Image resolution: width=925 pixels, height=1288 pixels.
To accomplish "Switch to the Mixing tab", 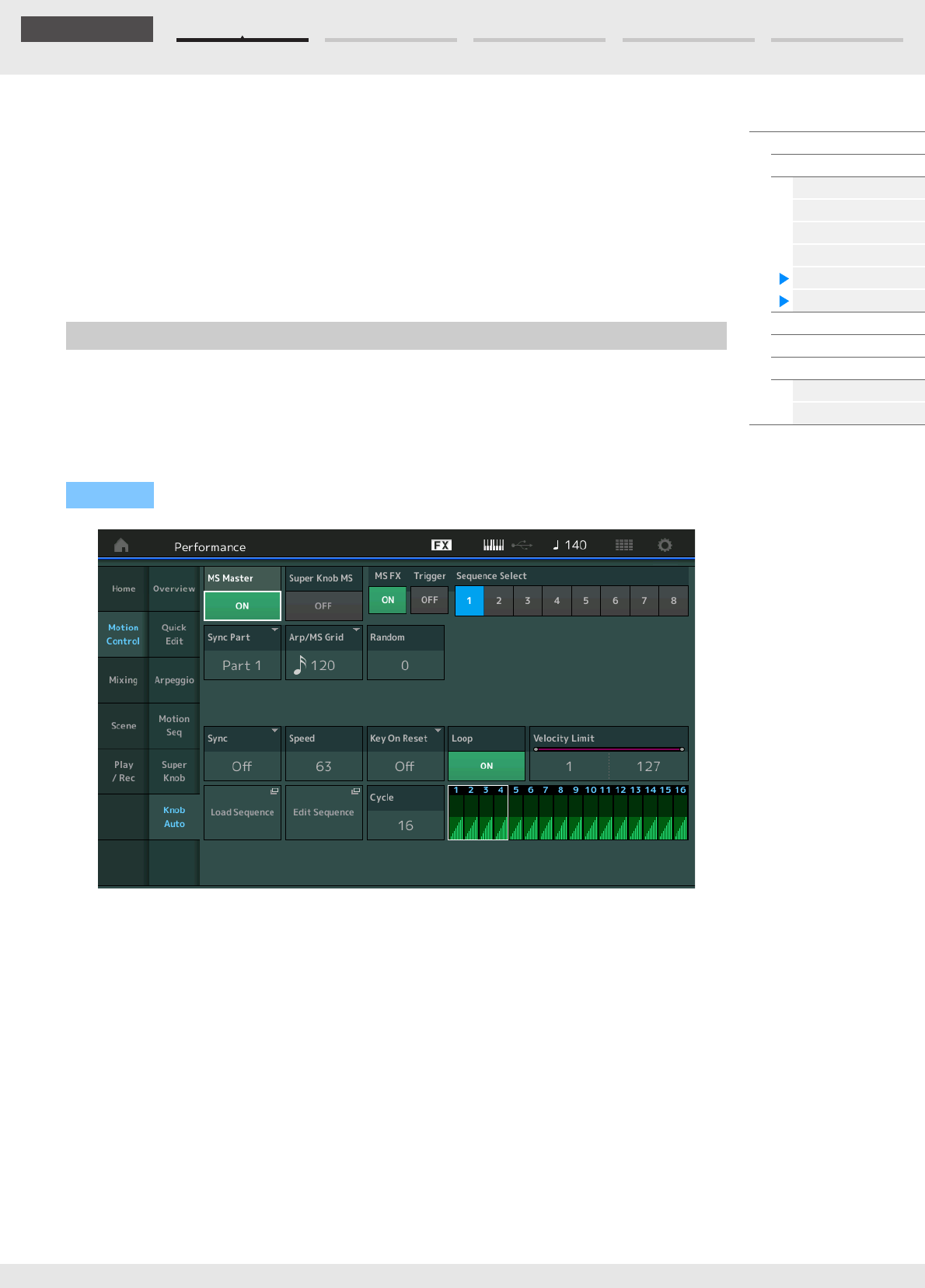I will 124,680.
